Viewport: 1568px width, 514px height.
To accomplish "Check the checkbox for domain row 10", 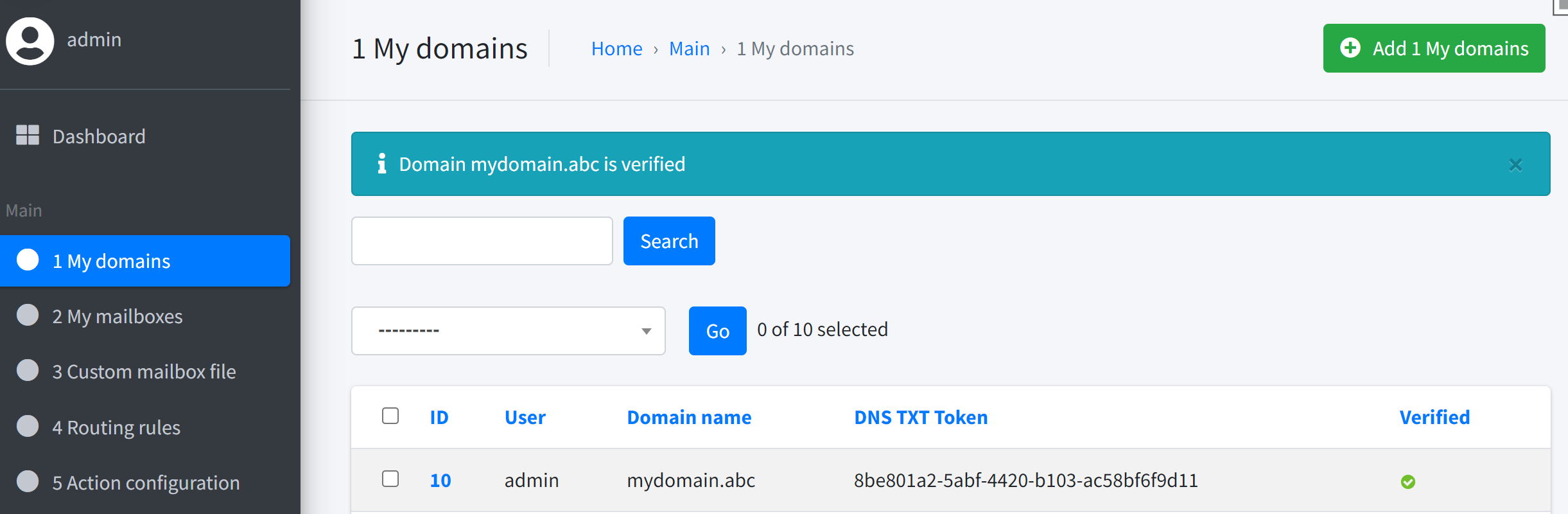I will (x=390, y=479).
